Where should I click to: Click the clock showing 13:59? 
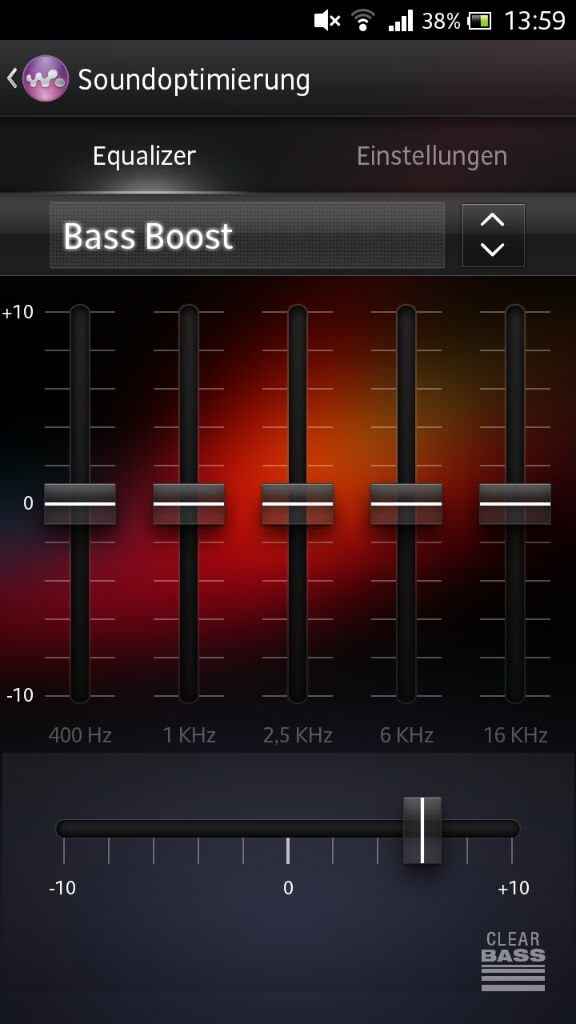(535, 21)
